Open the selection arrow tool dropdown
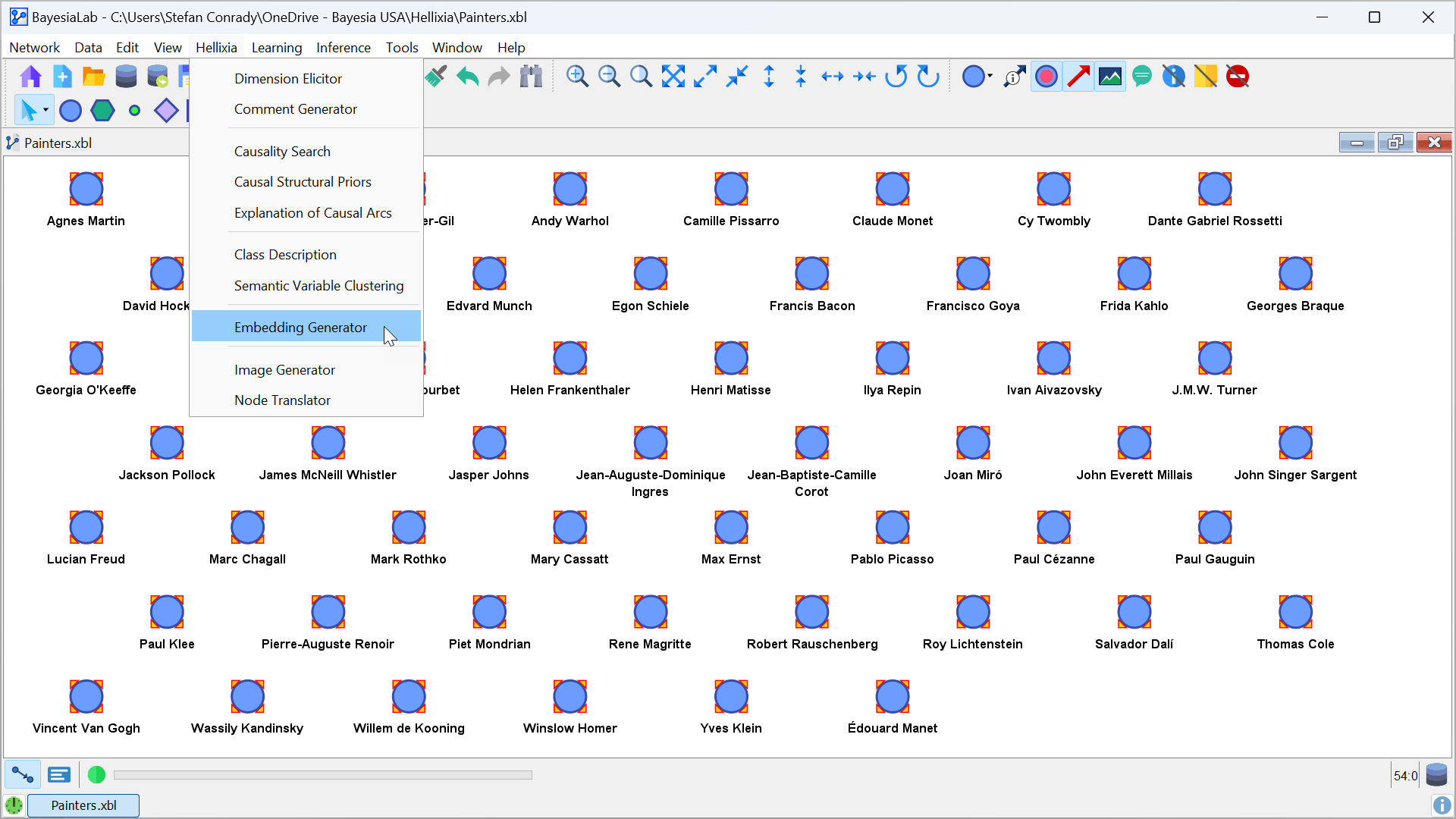The width and height of the screenshot is (1456, 819). [45, 111]
